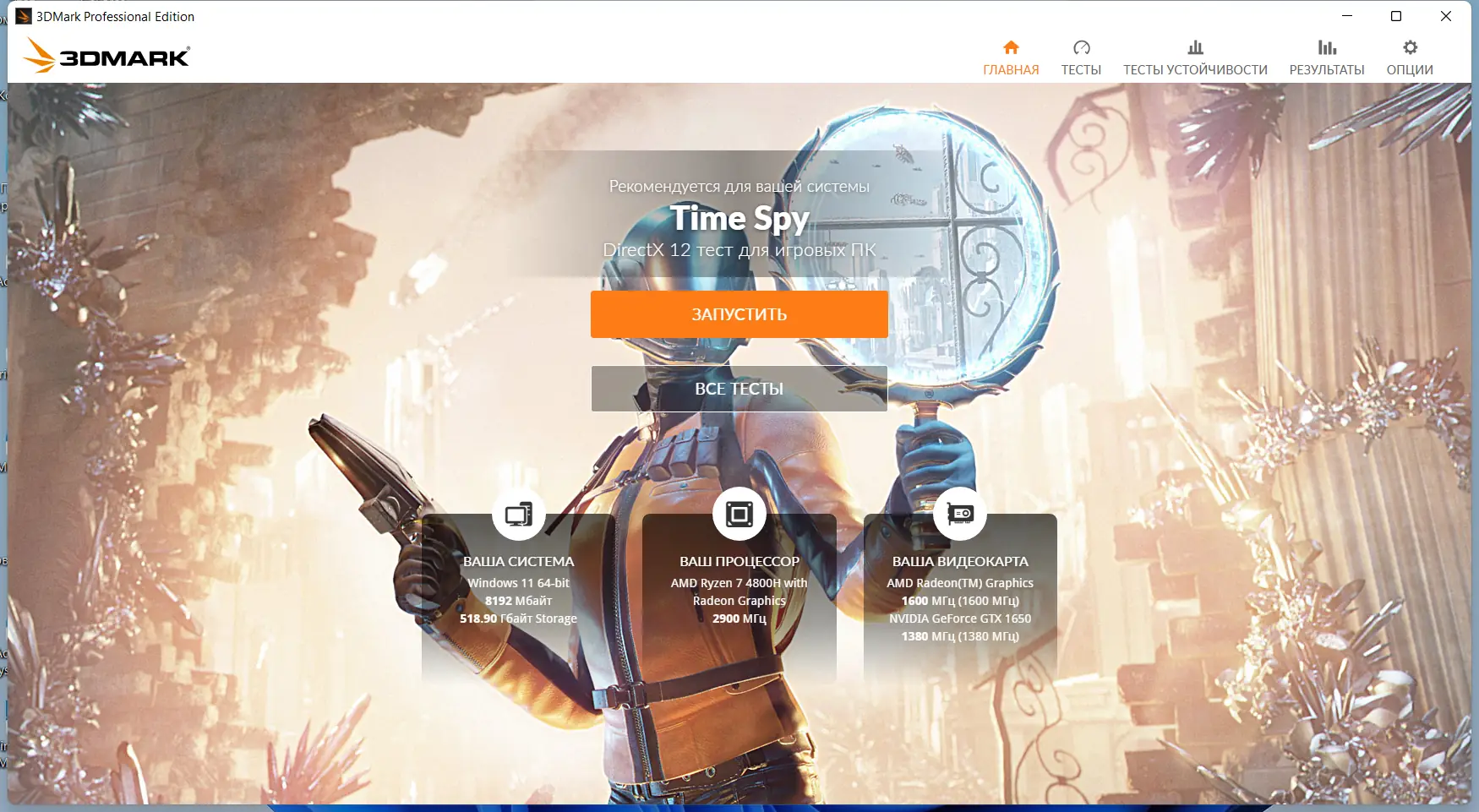
Task: Click the 'AMD Radeon(TM) Graphics' line
Action: pos(960,583)
